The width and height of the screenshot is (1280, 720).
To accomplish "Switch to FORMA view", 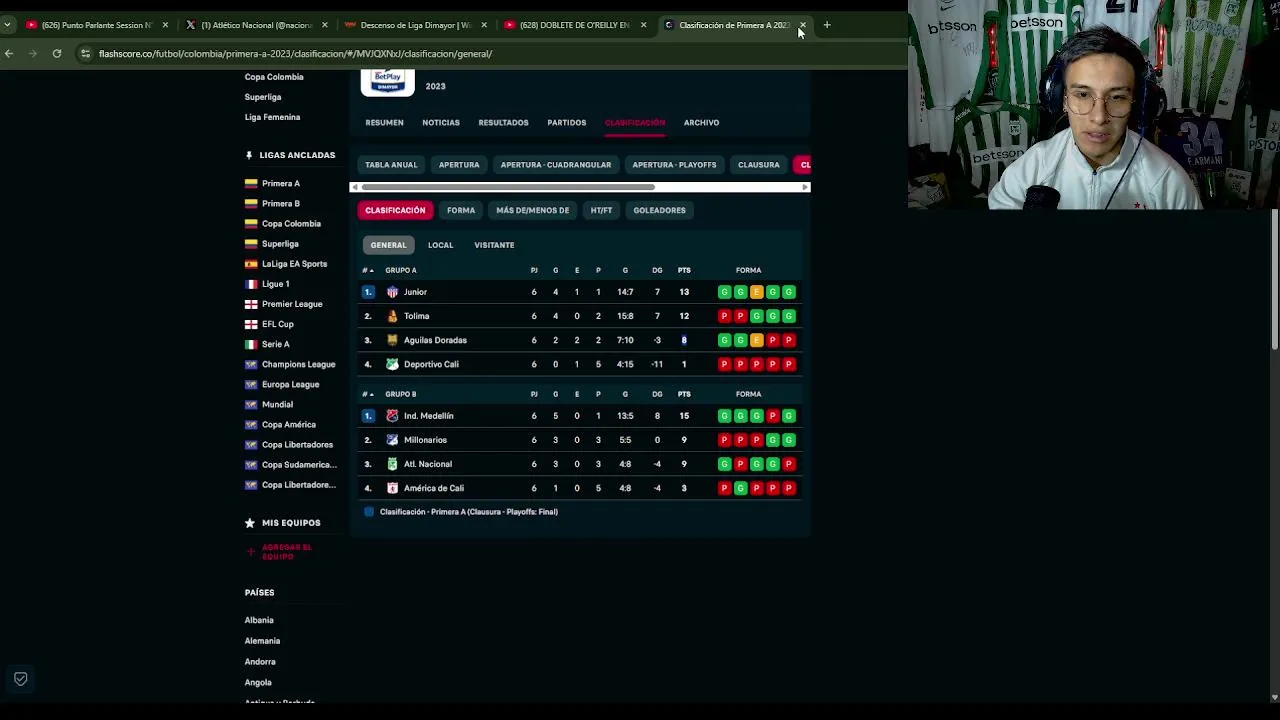I will [461, 210].
